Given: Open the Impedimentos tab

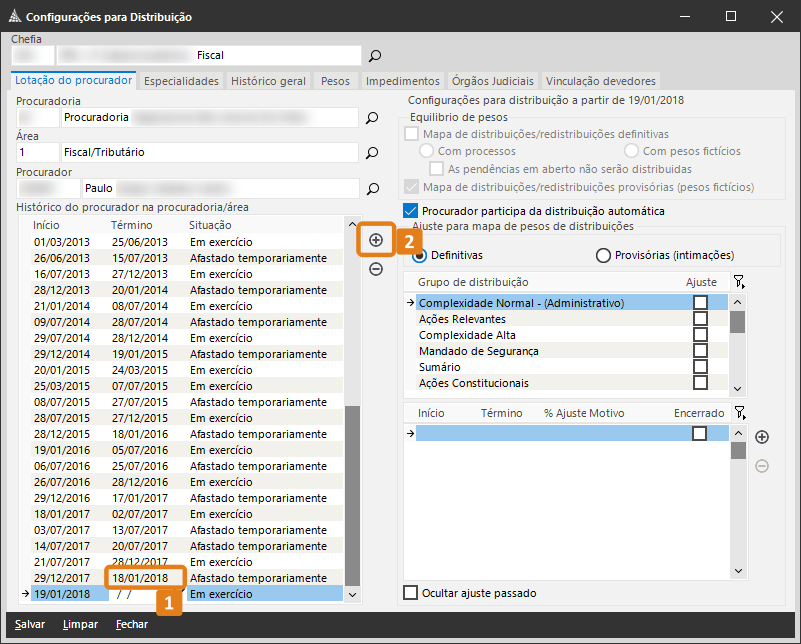Looking at the screenshot, I should tap(402, 81).
